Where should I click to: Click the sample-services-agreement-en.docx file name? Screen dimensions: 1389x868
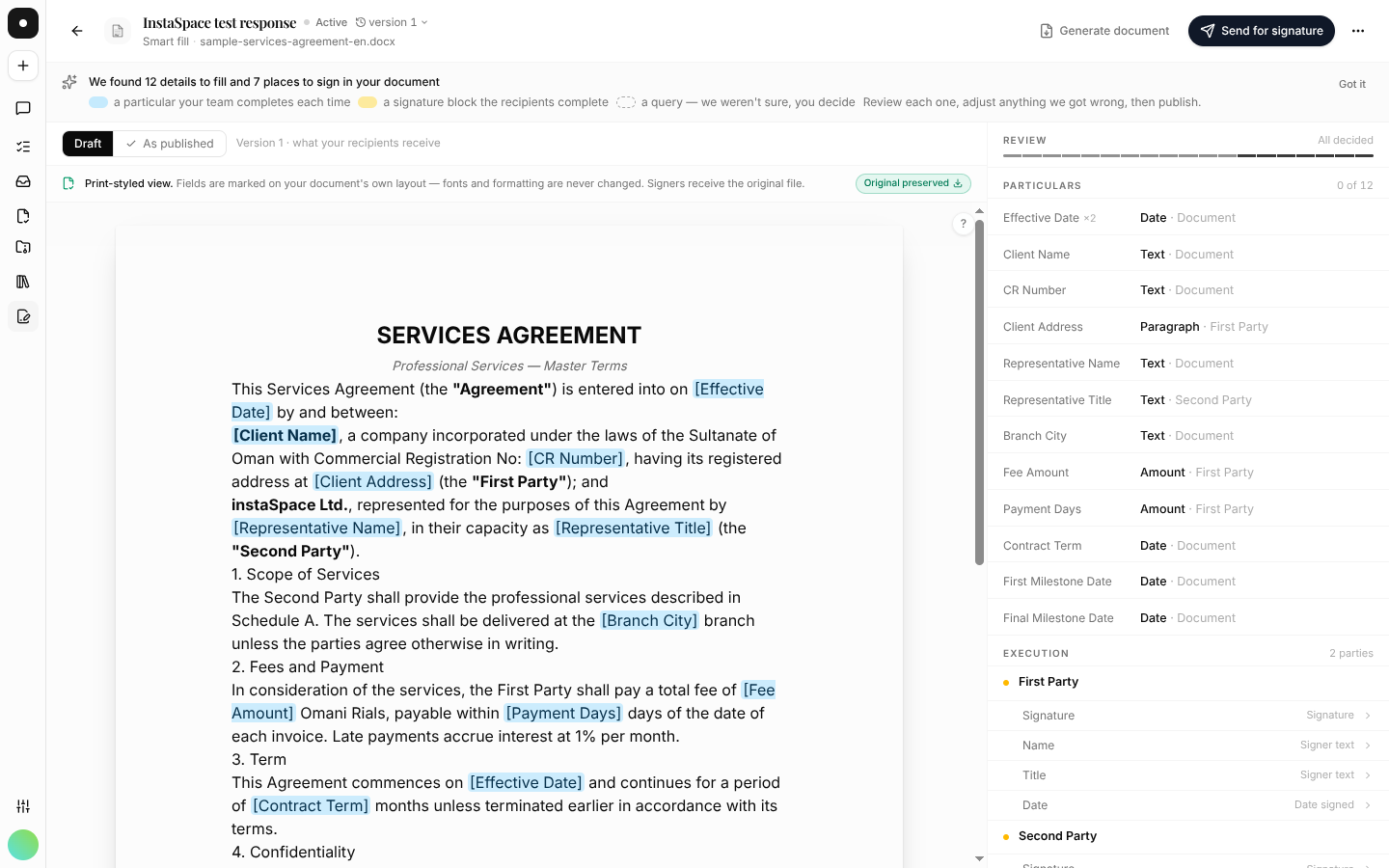297,41
